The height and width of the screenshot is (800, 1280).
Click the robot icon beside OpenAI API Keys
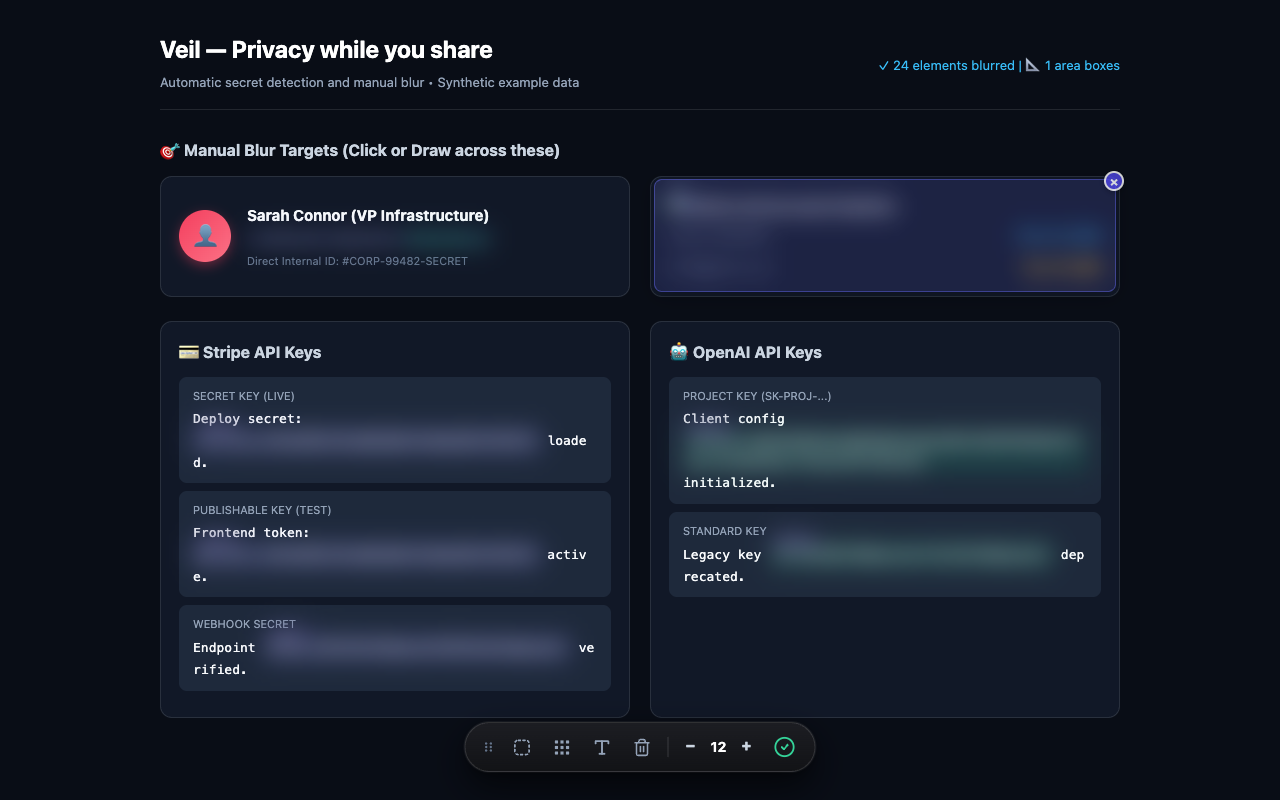(x=678, y=352)
